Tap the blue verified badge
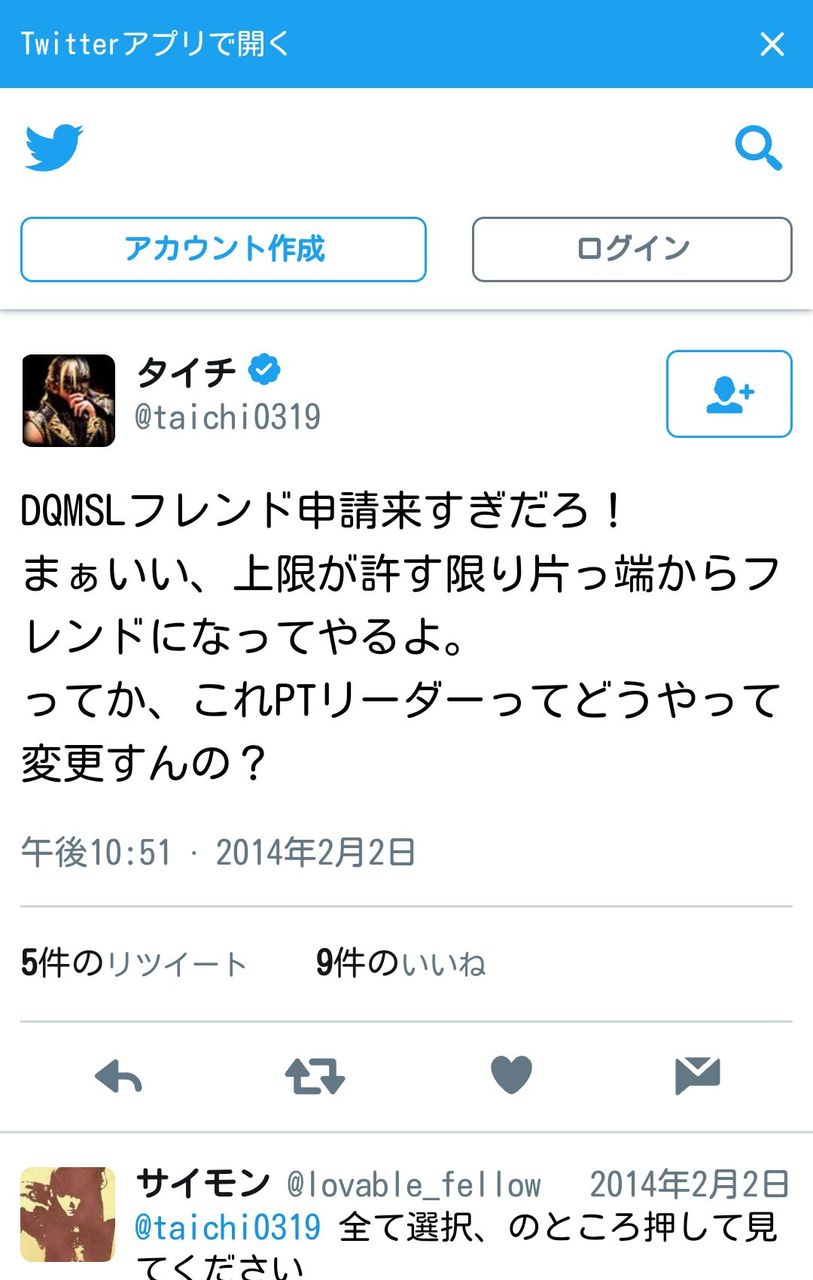813x1280 pixels. (x=264, y=371)
